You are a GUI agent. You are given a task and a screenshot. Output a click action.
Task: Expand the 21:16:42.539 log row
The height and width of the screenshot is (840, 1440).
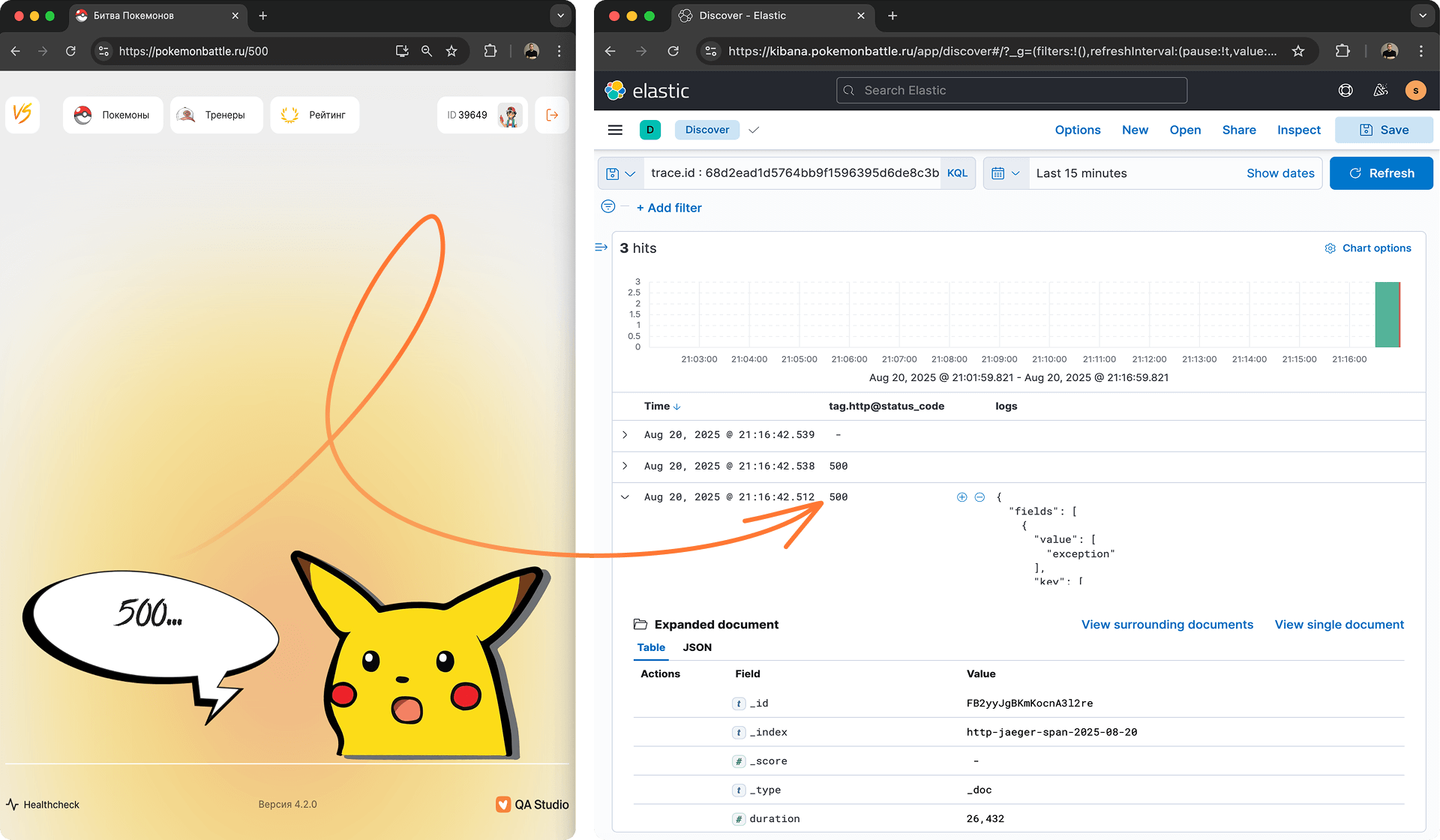[625, 435]
